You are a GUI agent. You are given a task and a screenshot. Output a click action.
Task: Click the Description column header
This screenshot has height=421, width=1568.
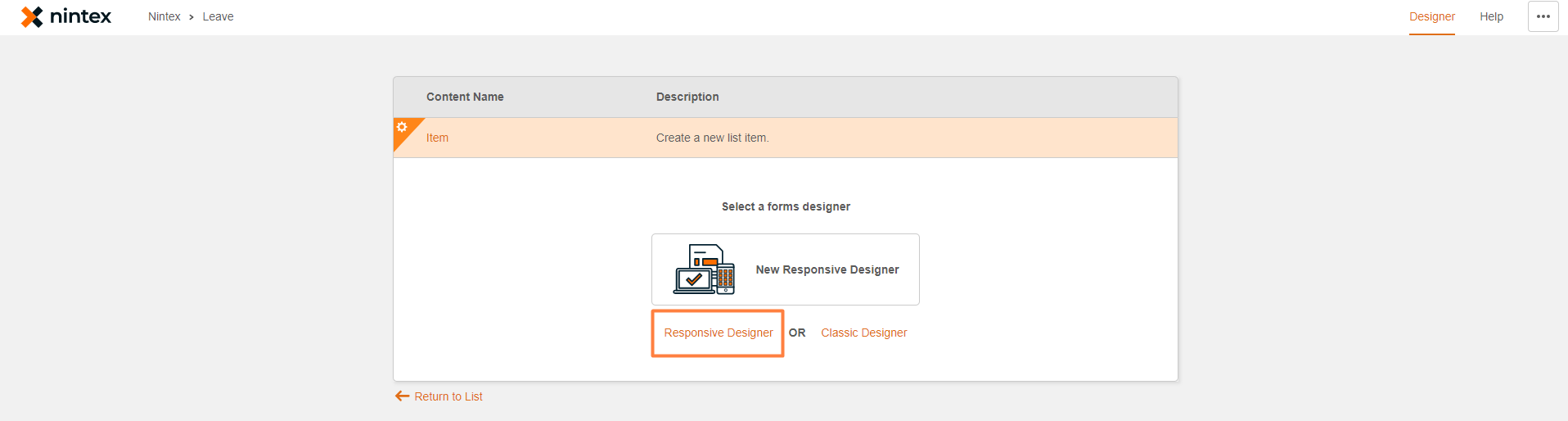pos(687,97)
